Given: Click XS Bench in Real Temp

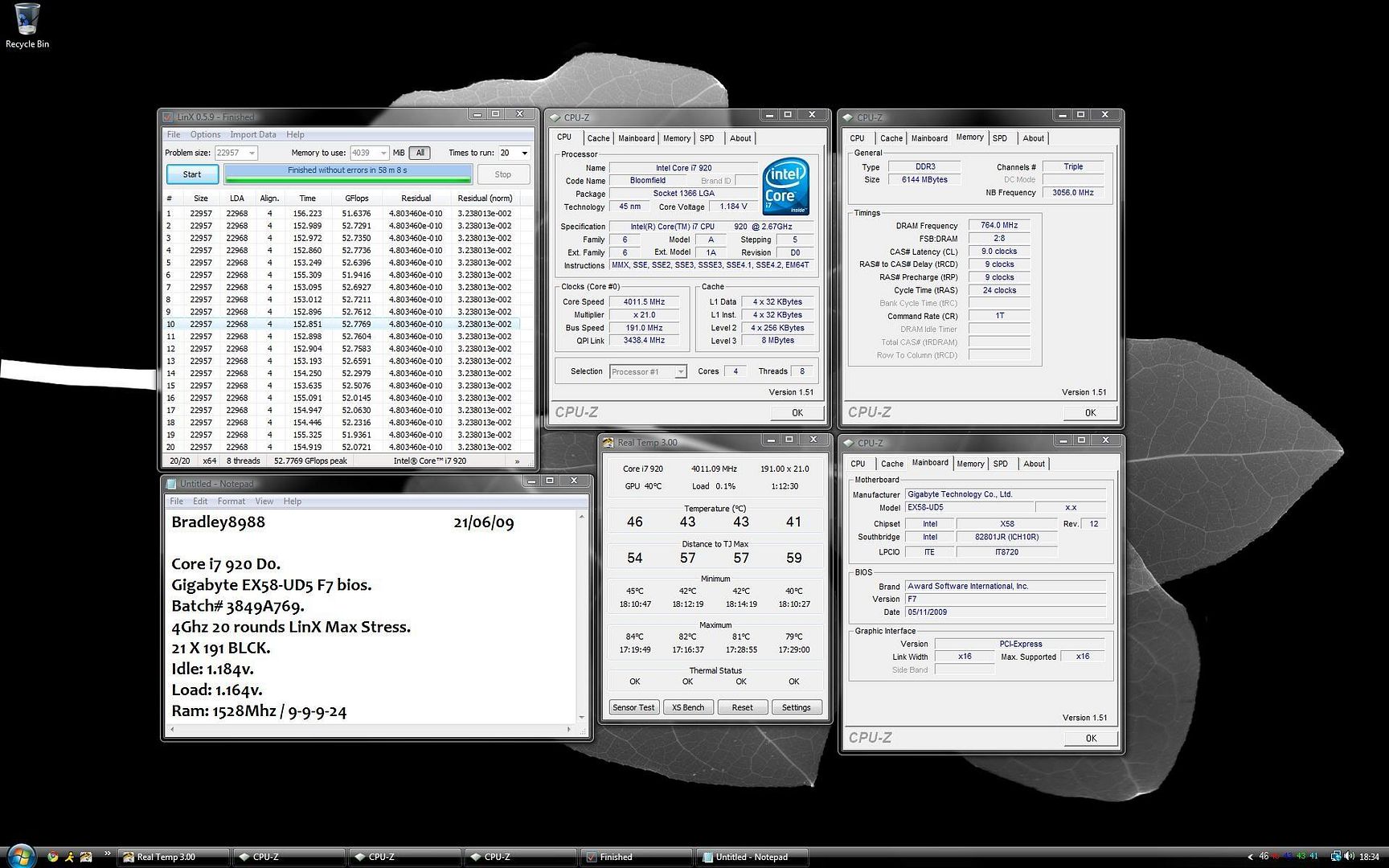Looking at the screenshot, I should coord(688,707).
